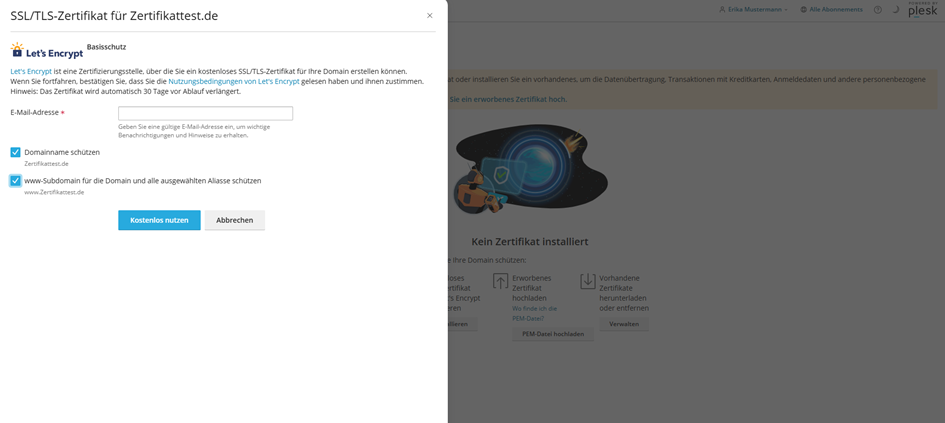Close the SSL/TLS certificate dialog

pyautogui.click(x=430, y=16)
